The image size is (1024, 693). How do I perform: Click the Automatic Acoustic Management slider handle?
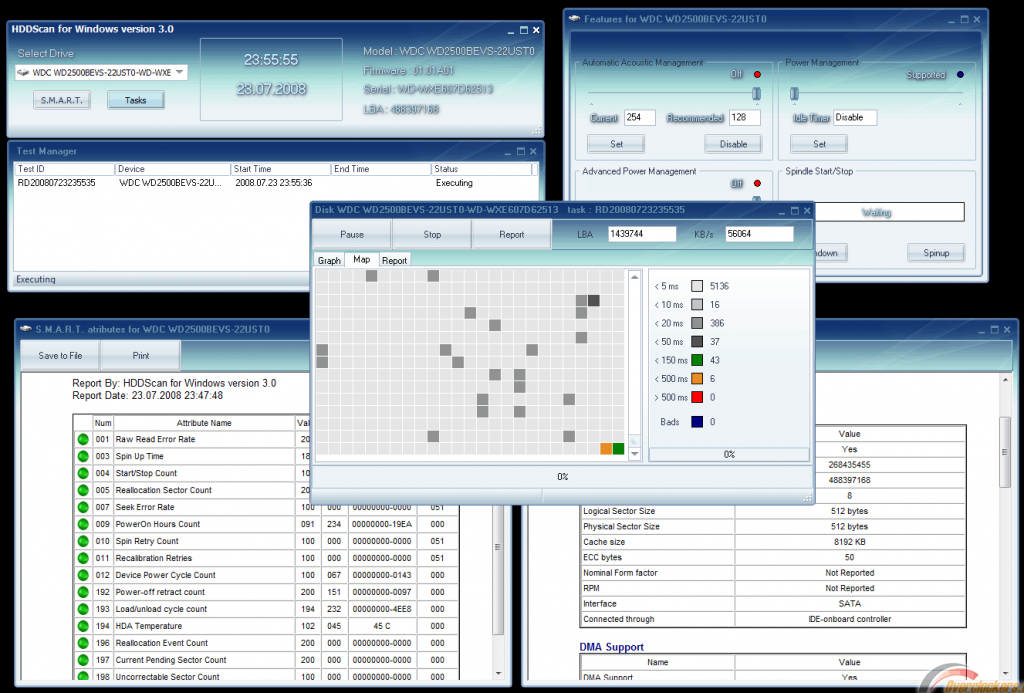(756, 93)
